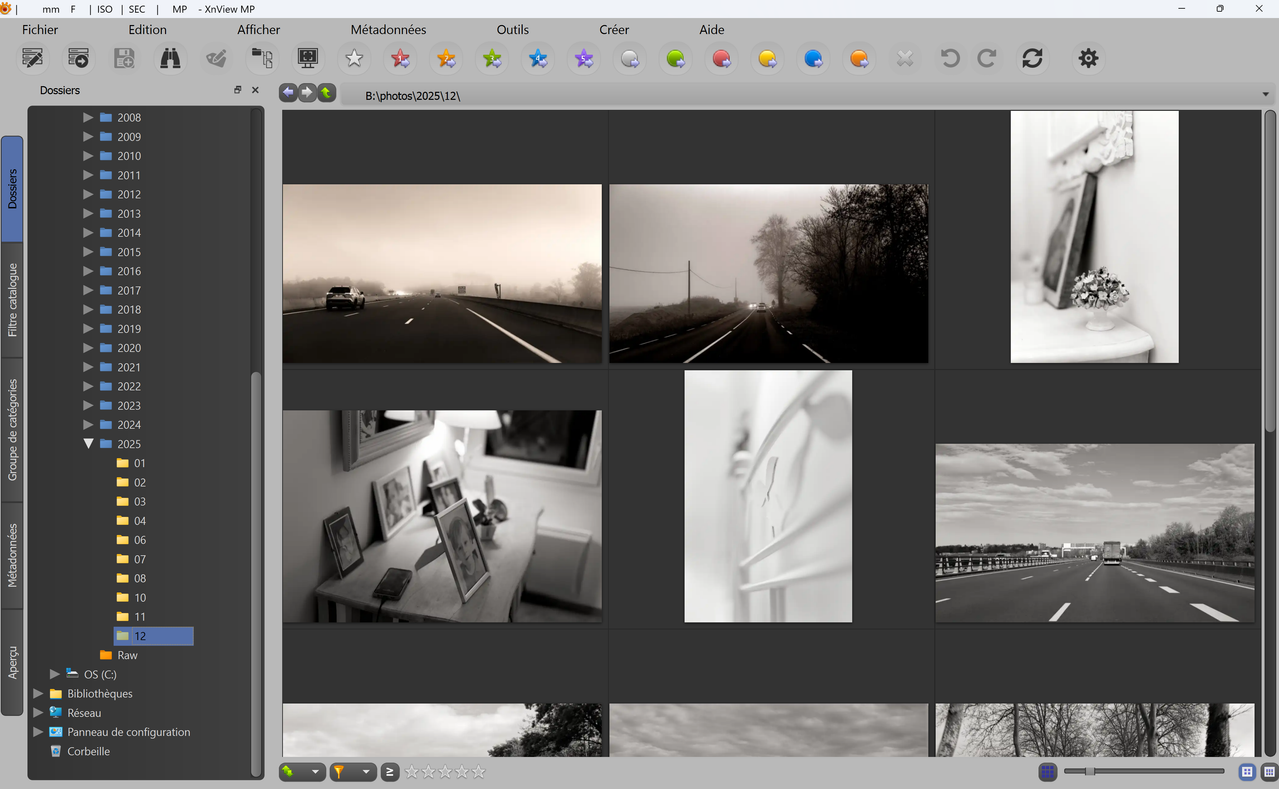Go back with the left navigation arrow
The width and height of the screenshot is (1279, 789).
tap(288, 93)
